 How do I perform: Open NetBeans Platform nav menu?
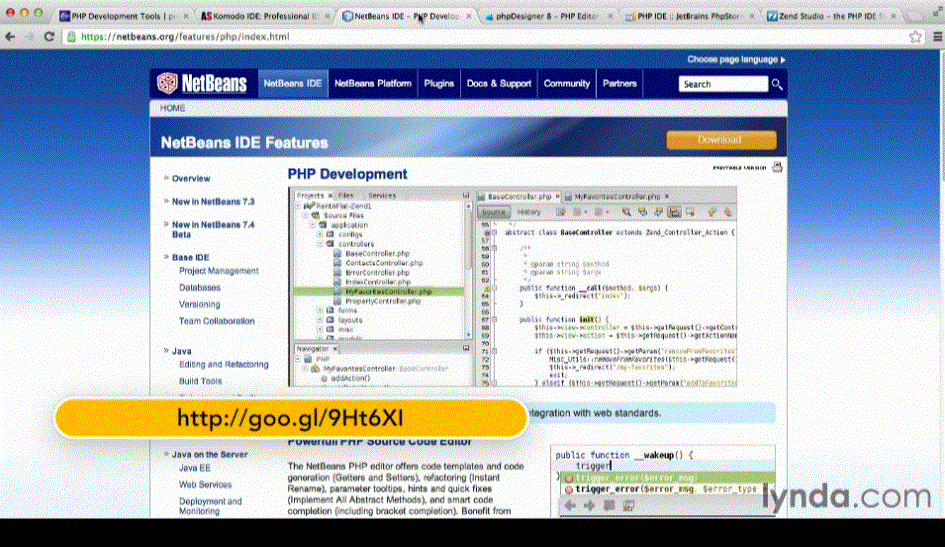tap(372, 84)
